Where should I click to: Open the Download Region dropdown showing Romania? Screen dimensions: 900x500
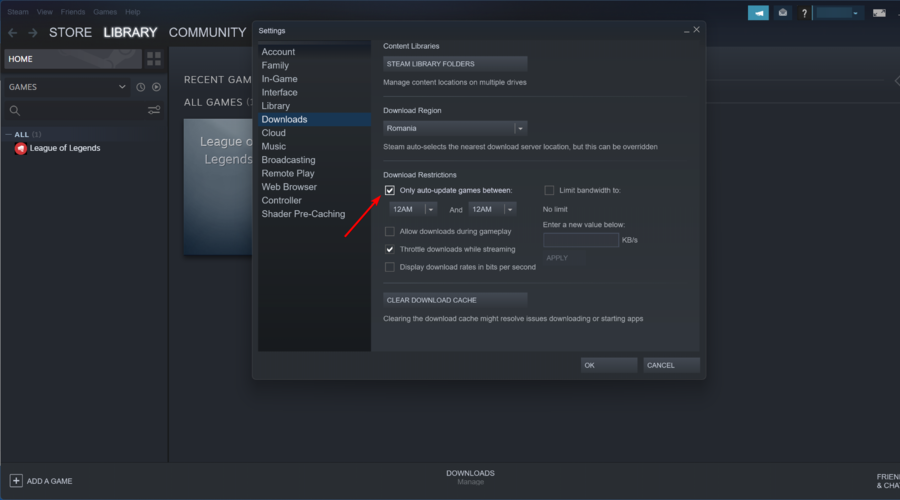click(x=455, y=128)
